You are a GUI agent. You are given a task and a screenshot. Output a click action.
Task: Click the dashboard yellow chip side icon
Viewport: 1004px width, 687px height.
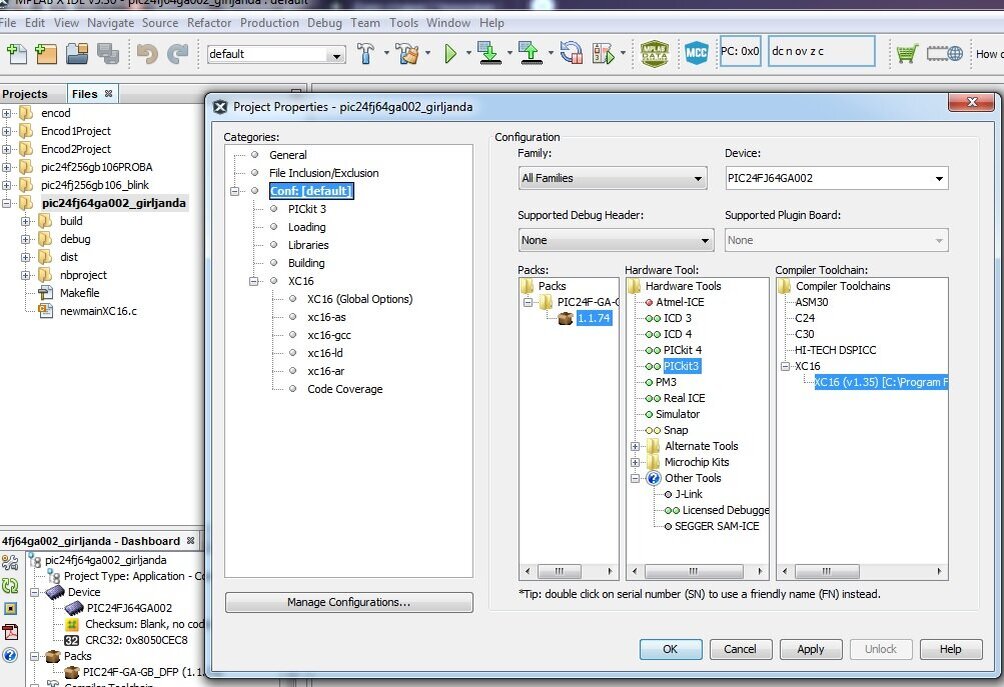[10, 609]
